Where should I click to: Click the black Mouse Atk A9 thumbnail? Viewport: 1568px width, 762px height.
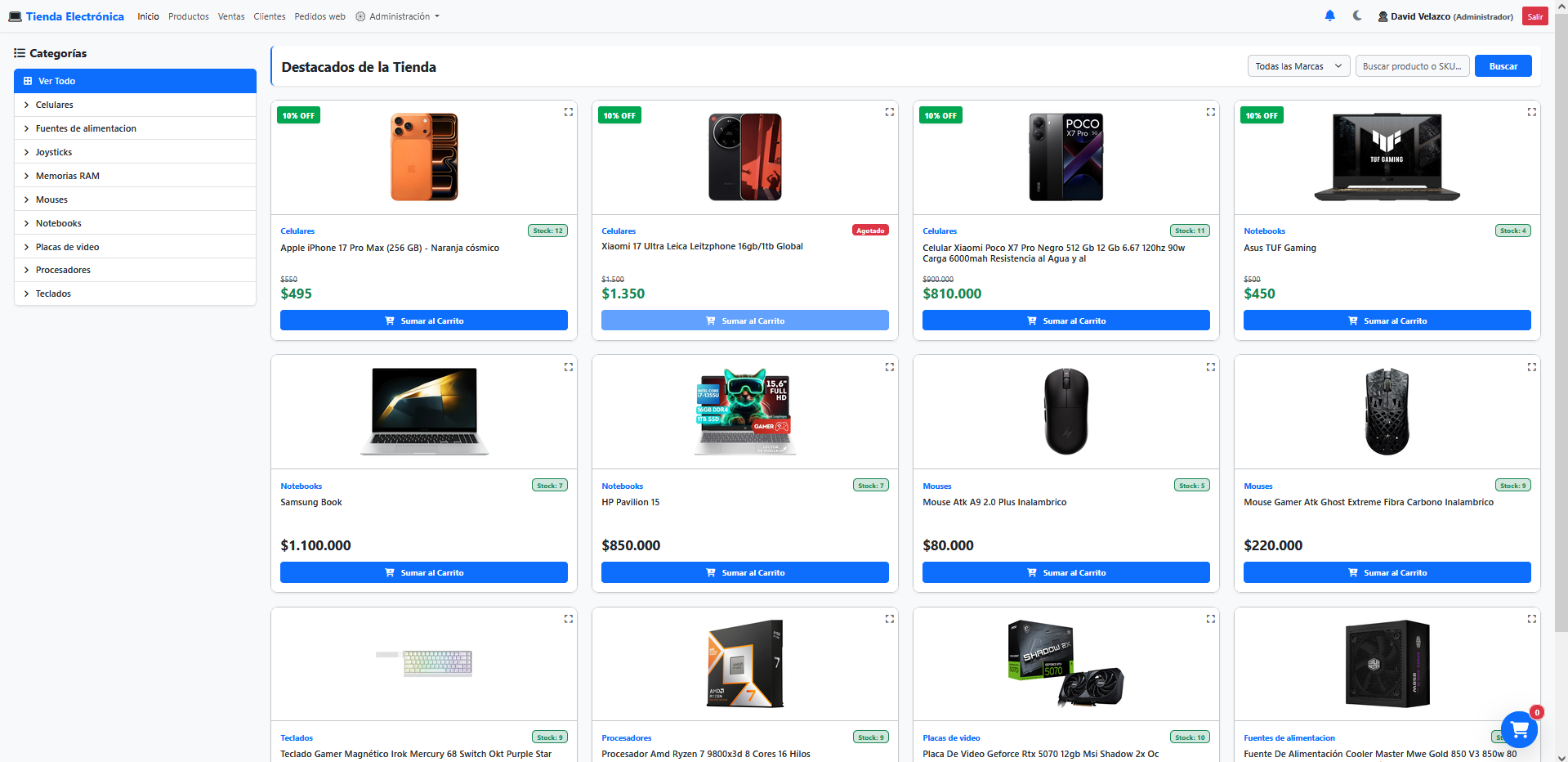pyautogui.click(x=1066, y=411)
